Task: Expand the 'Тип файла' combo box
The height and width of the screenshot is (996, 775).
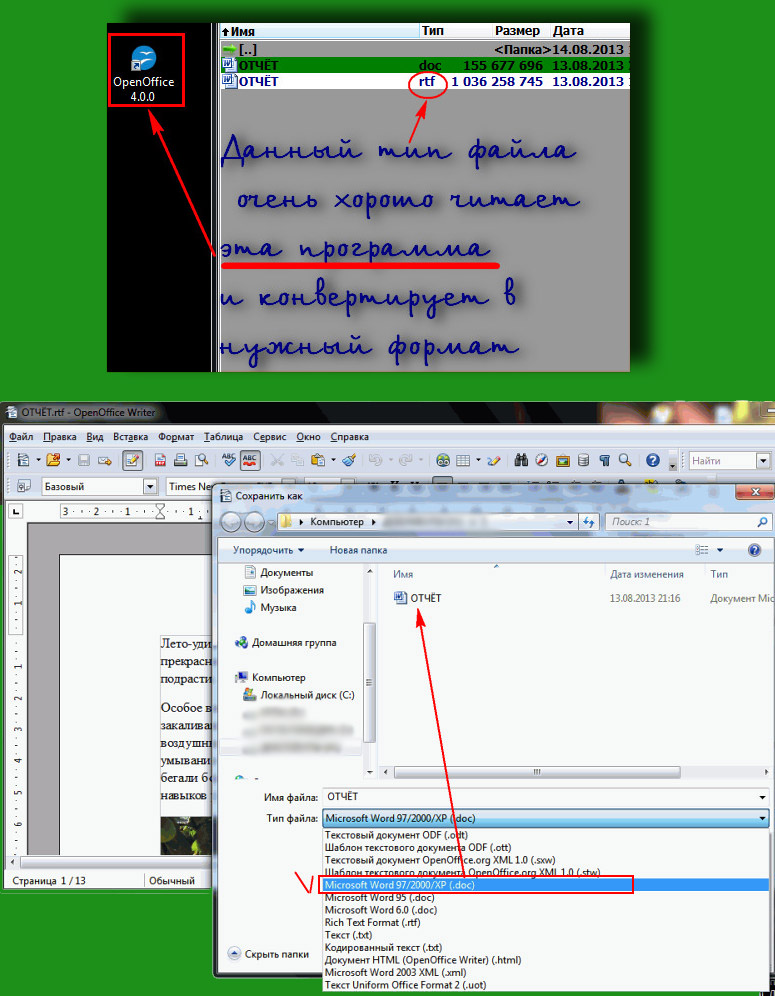Action: [x=763, y=818]
